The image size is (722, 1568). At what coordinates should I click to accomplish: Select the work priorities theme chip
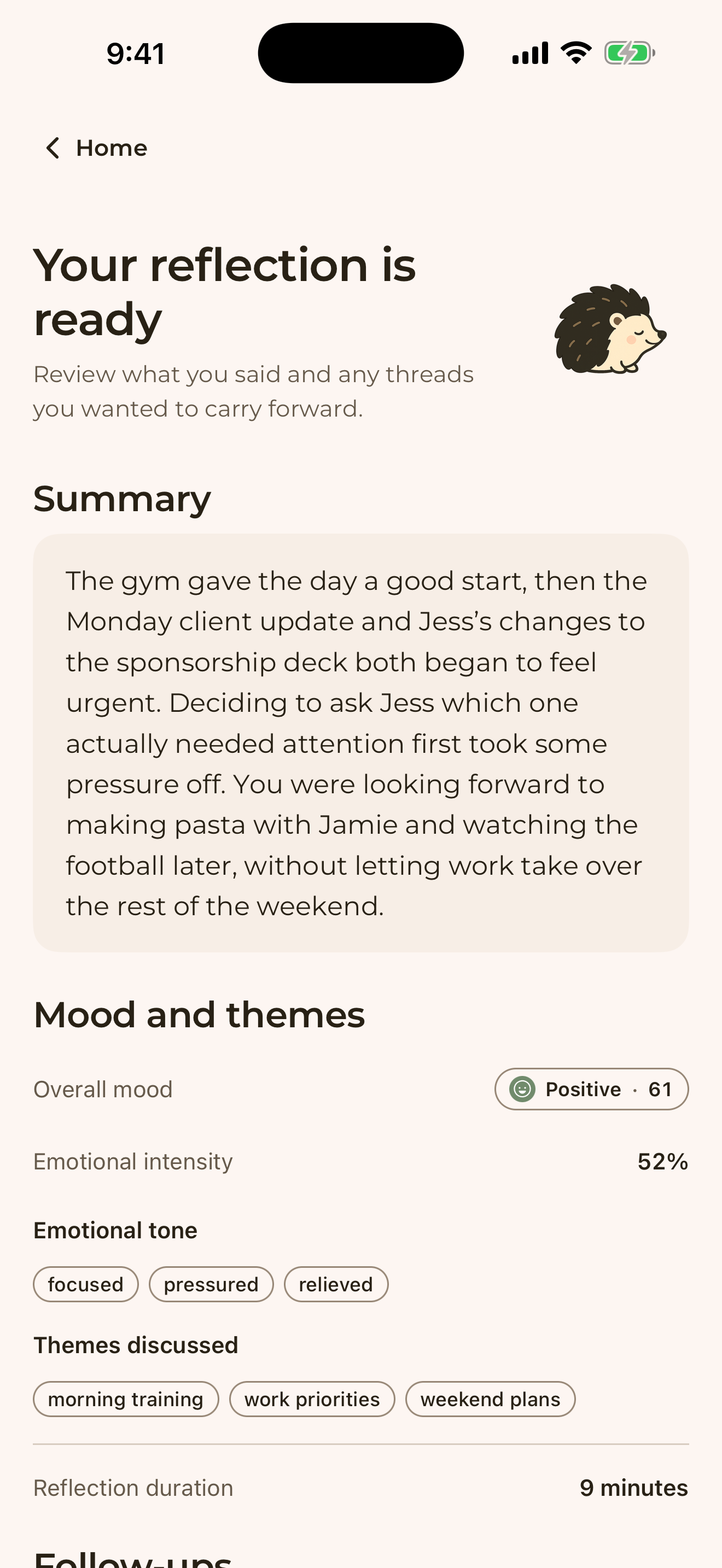pyautogui.click(x=312, y=1399)
